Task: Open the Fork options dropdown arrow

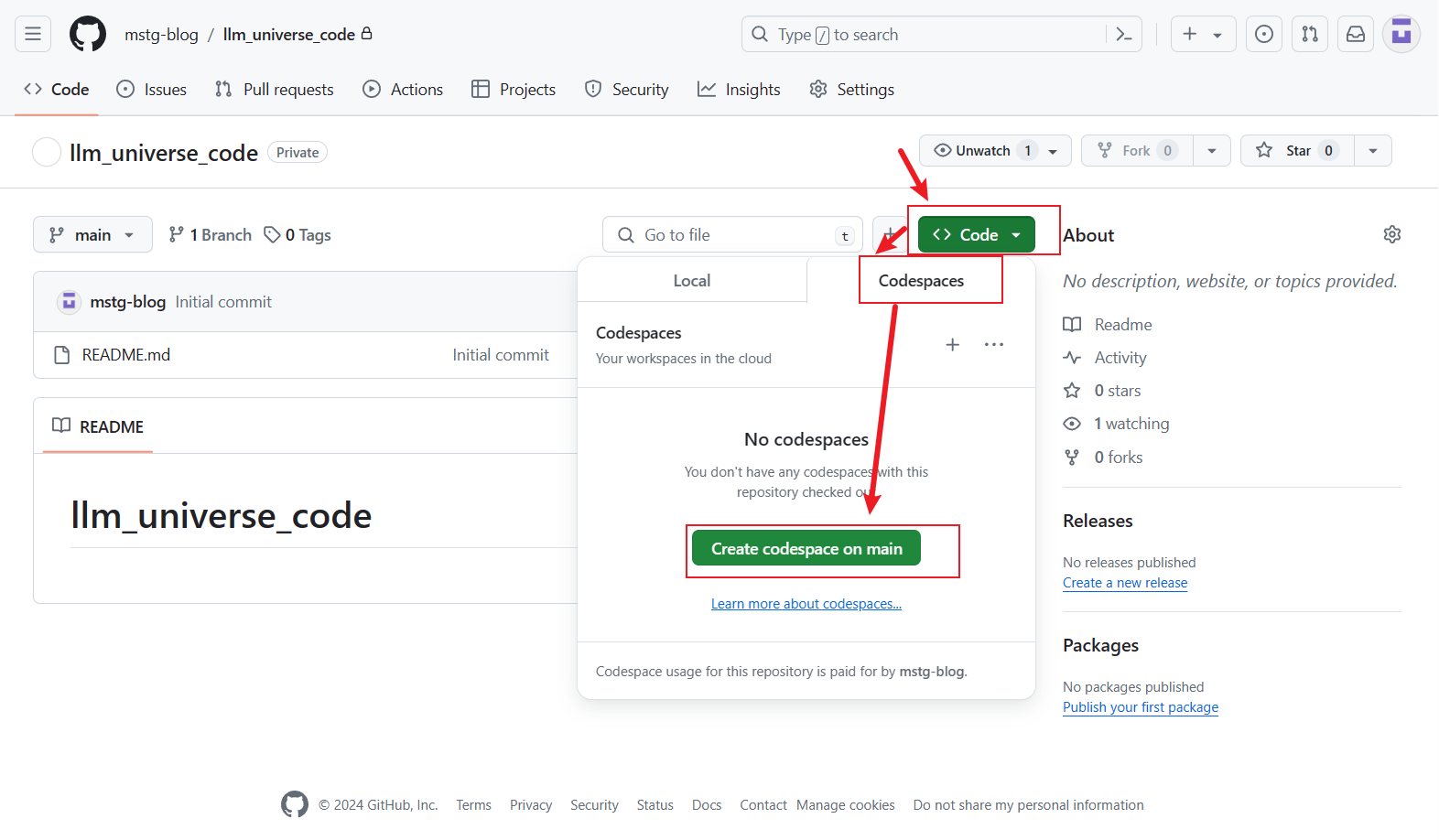Action: (1212, 151)
